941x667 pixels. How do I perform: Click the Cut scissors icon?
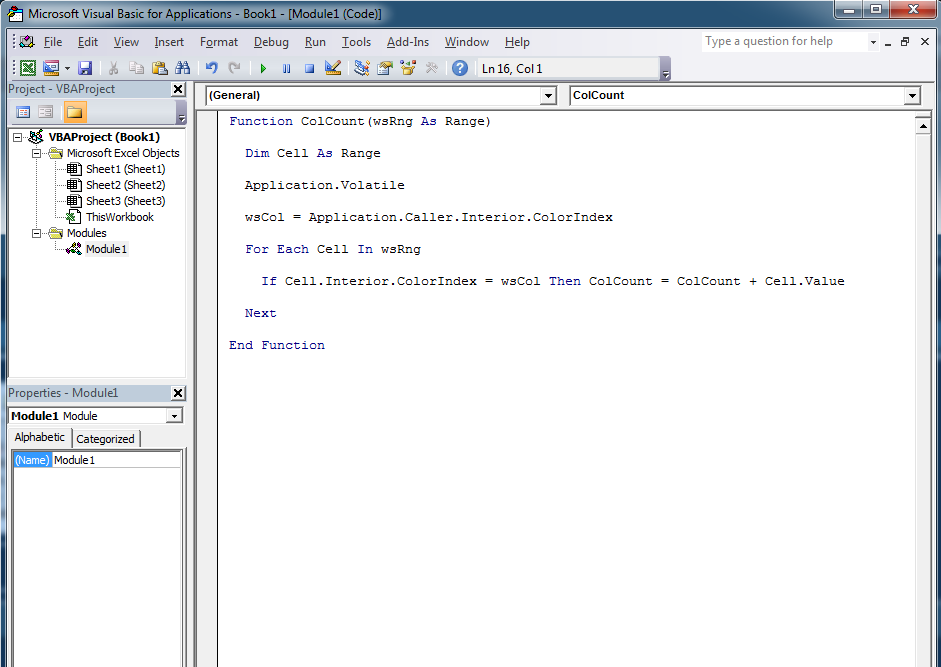click(113, 68)
